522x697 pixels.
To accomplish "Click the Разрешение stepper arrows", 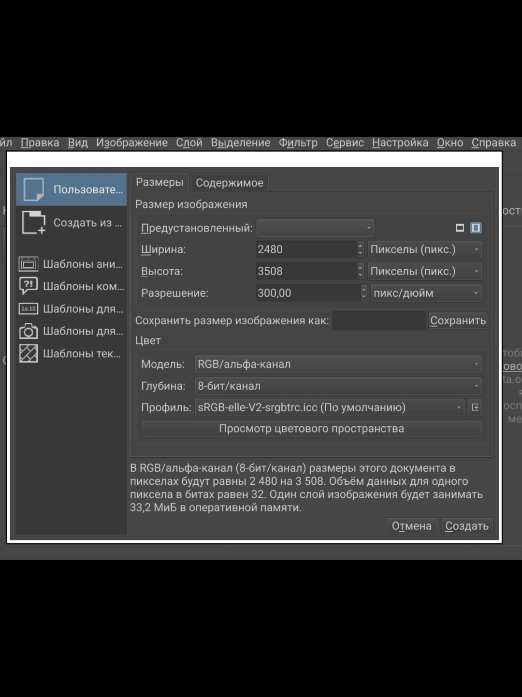I will [x=364, y=293].
